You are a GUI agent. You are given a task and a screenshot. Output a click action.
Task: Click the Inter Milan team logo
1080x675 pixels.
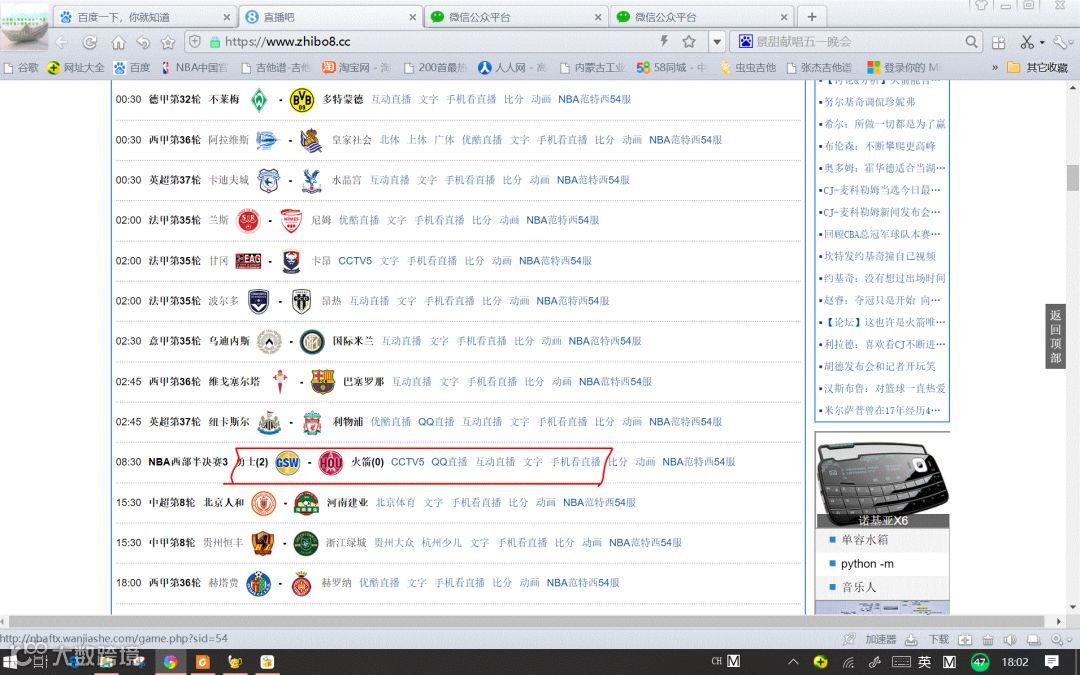312,342
